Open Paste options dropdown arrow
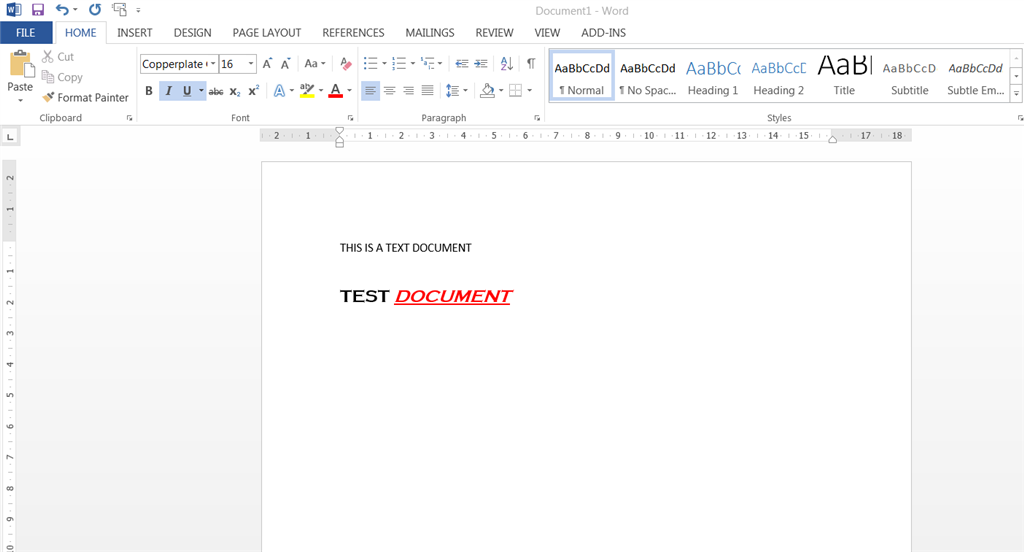This screenshot has height=552, width=1024. pyautogui.click(x=20, y=100)
